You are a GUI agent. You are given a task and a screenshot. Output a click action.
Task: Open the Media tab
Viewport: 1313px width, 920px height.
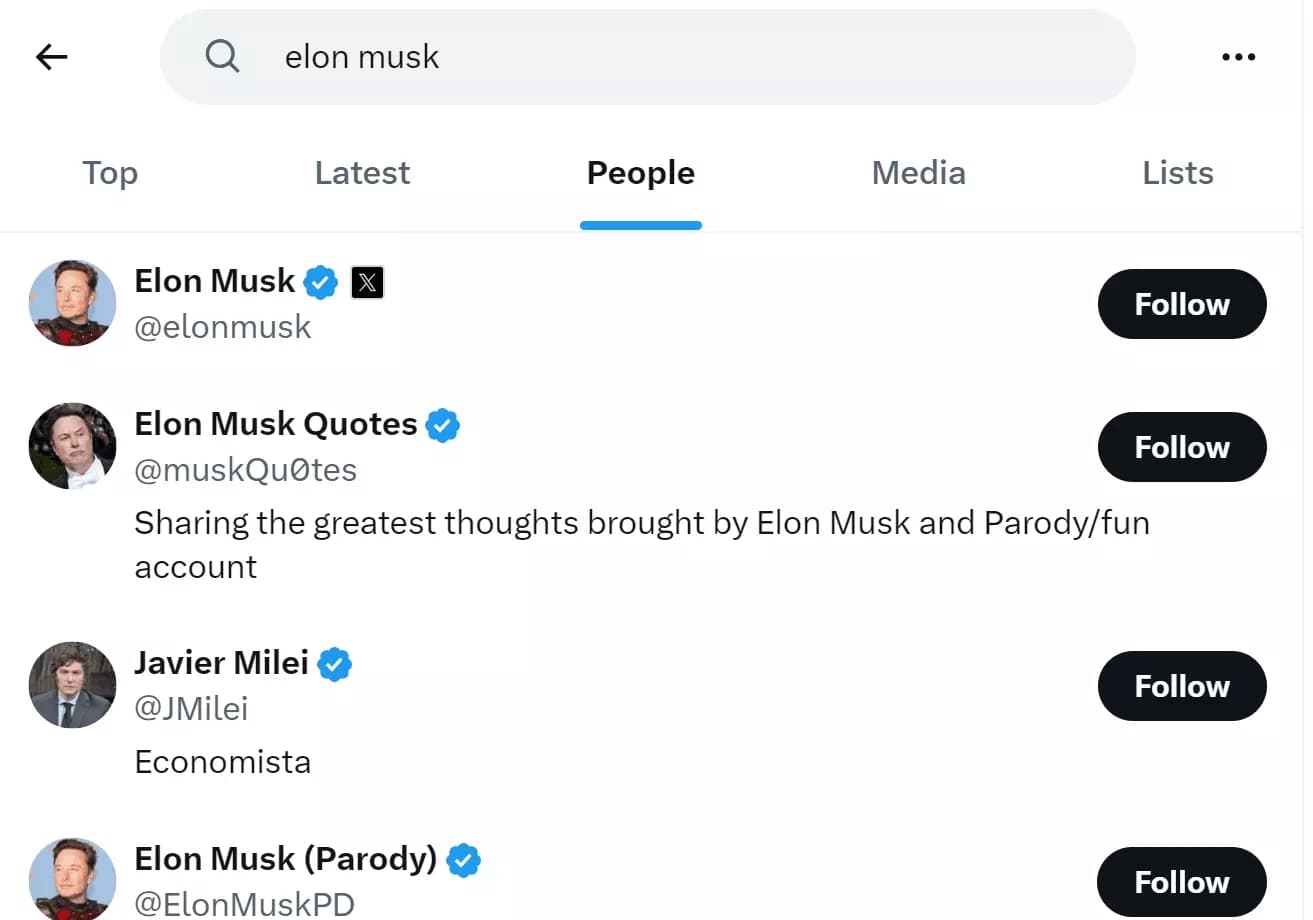click(x=917, y=172)
